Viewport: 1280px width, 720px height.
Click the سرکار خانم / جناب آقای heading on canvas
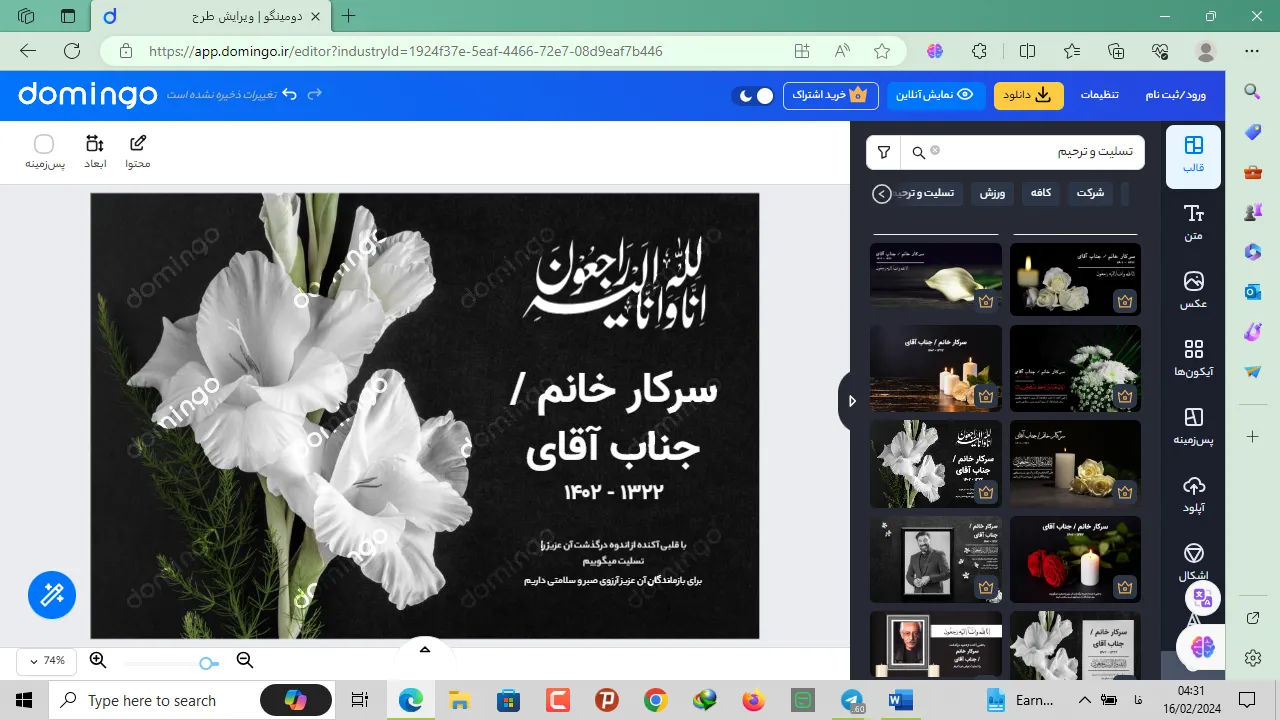coord(613,420)
